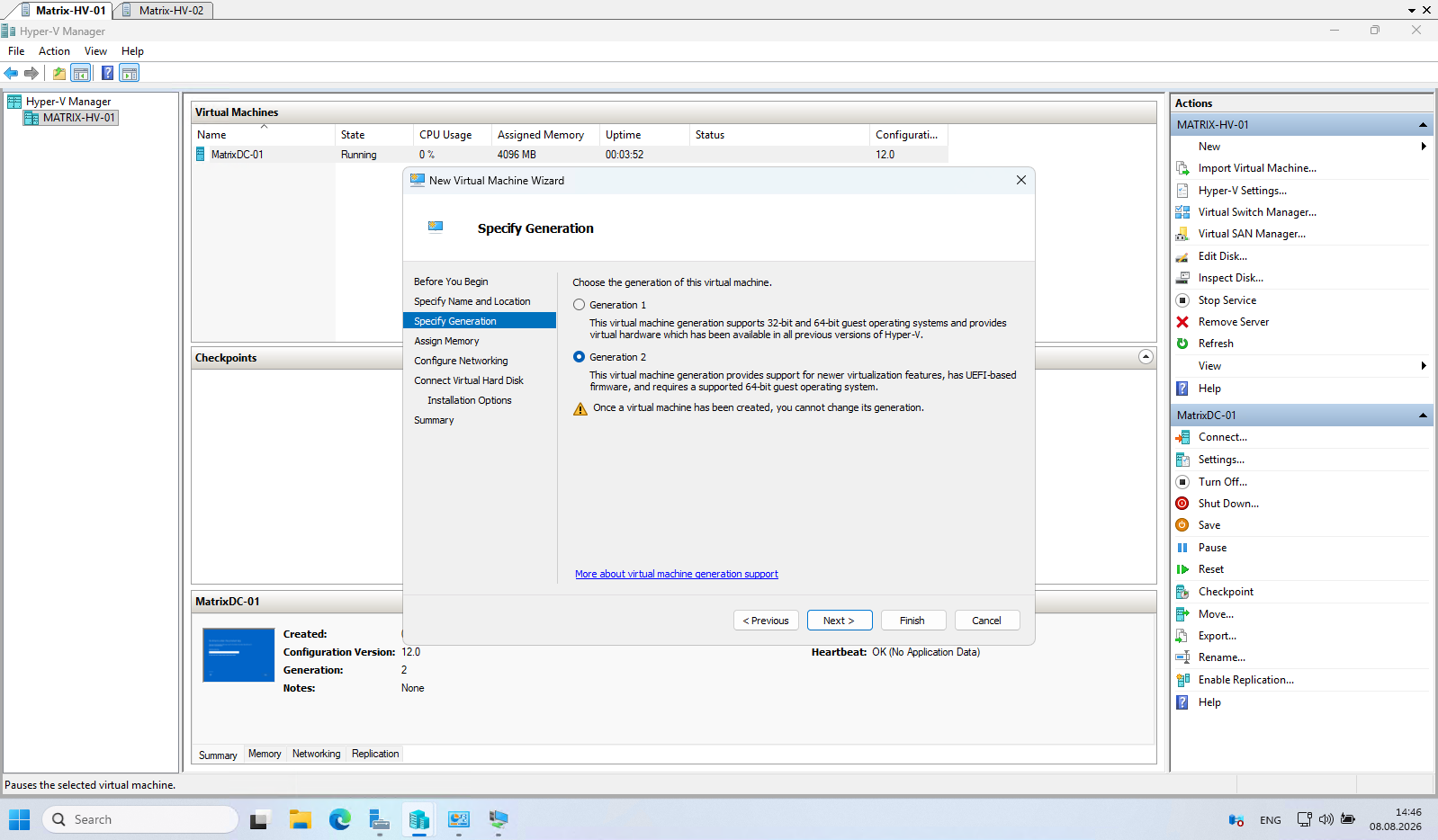Open the virtual machine generation support link

point(677,574)
